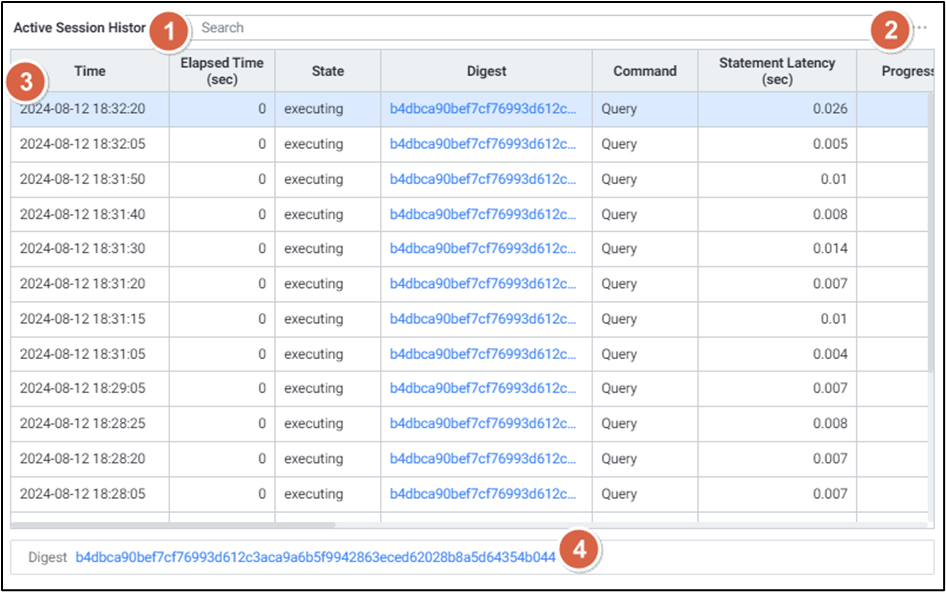Open digest link in 18:31:30 row
Image resolution: width=946 pixels, height=592 pixels.
pos(483,249)
